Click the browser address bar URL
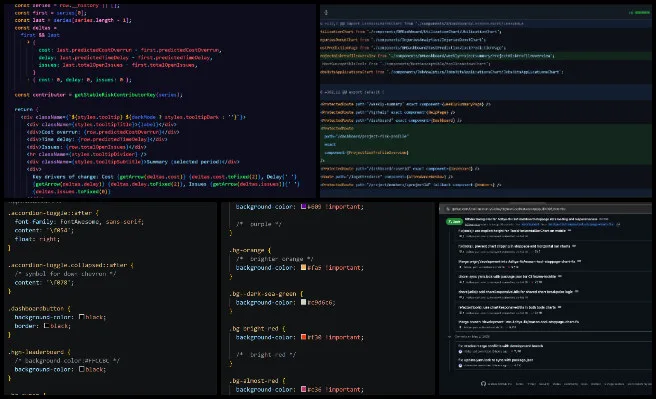 [x=509, y=209]
